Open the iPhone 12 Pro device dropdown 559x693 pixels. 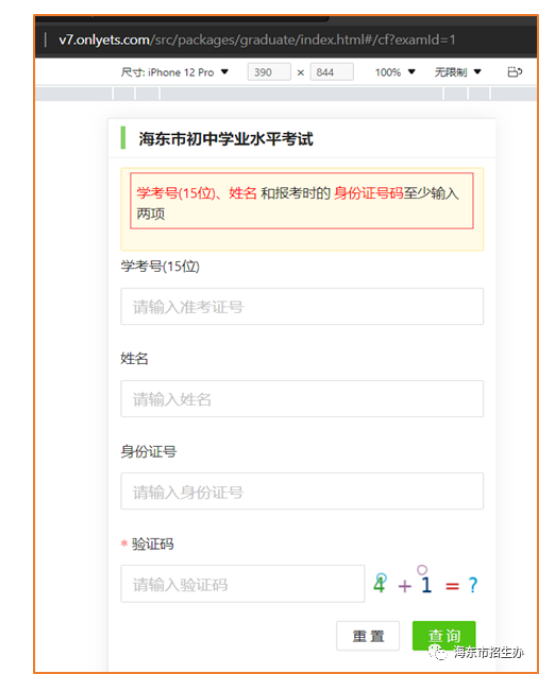(x=175, y=72)
